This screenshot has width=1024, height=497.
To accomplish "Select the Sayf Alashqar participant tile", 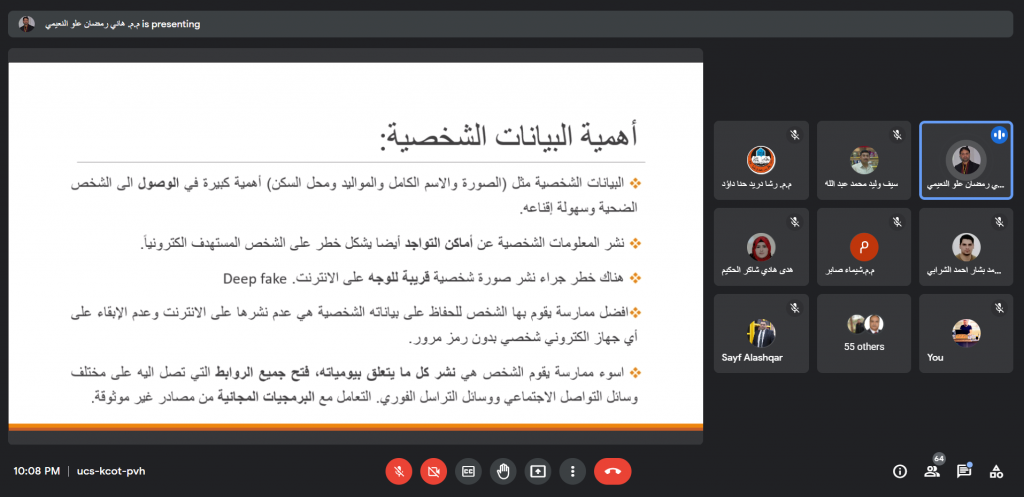I will pos(762,333).
